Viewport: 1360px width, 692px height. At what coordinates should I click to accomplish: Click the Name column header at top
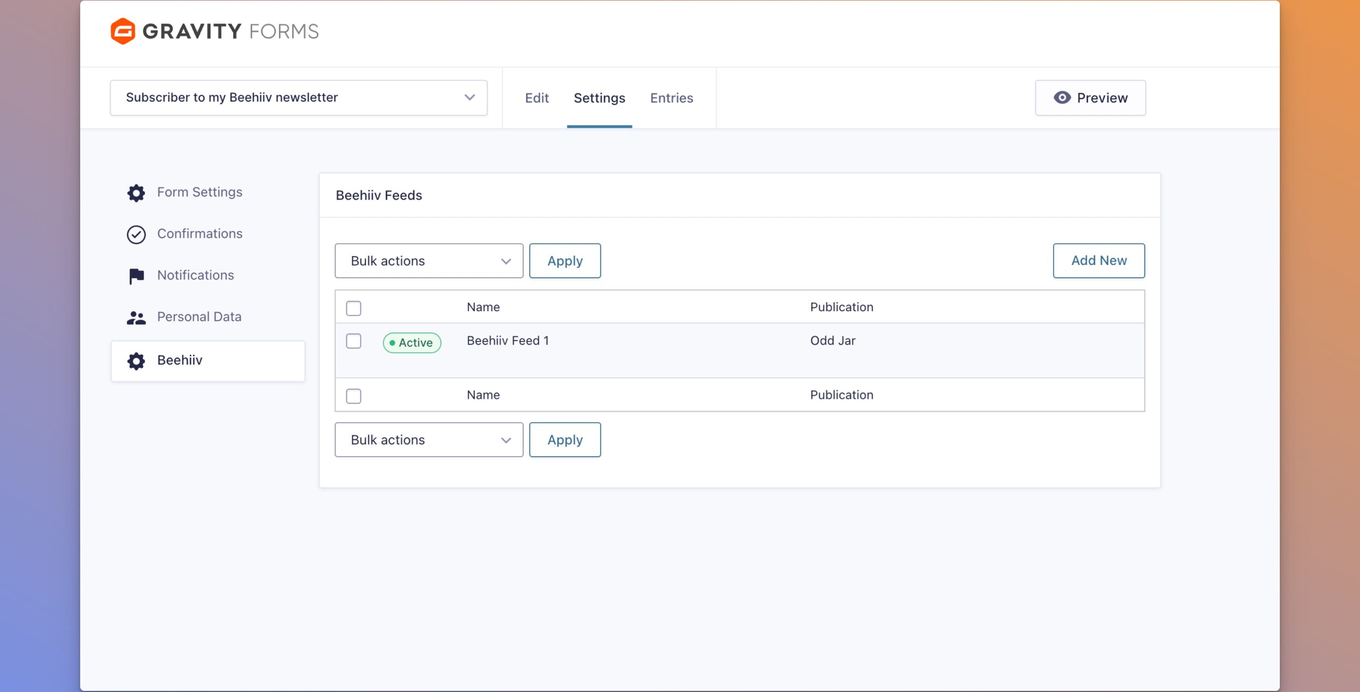[x=483, y=307]
